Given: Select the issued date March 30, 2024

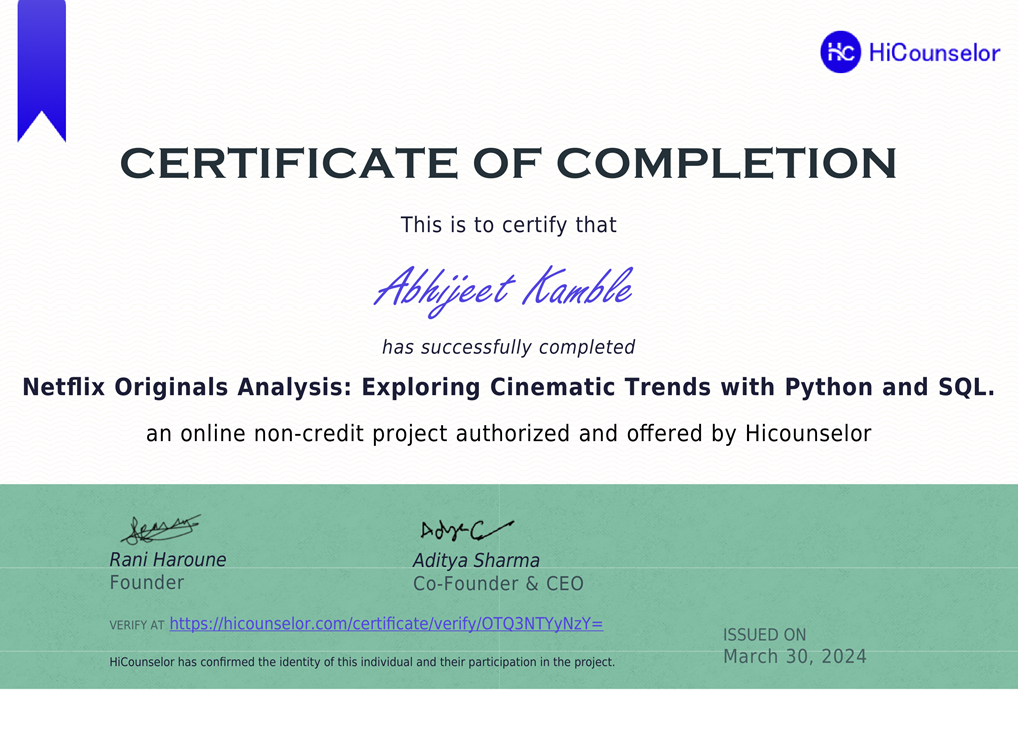Looking at the screenshot, I should (794, 656).
